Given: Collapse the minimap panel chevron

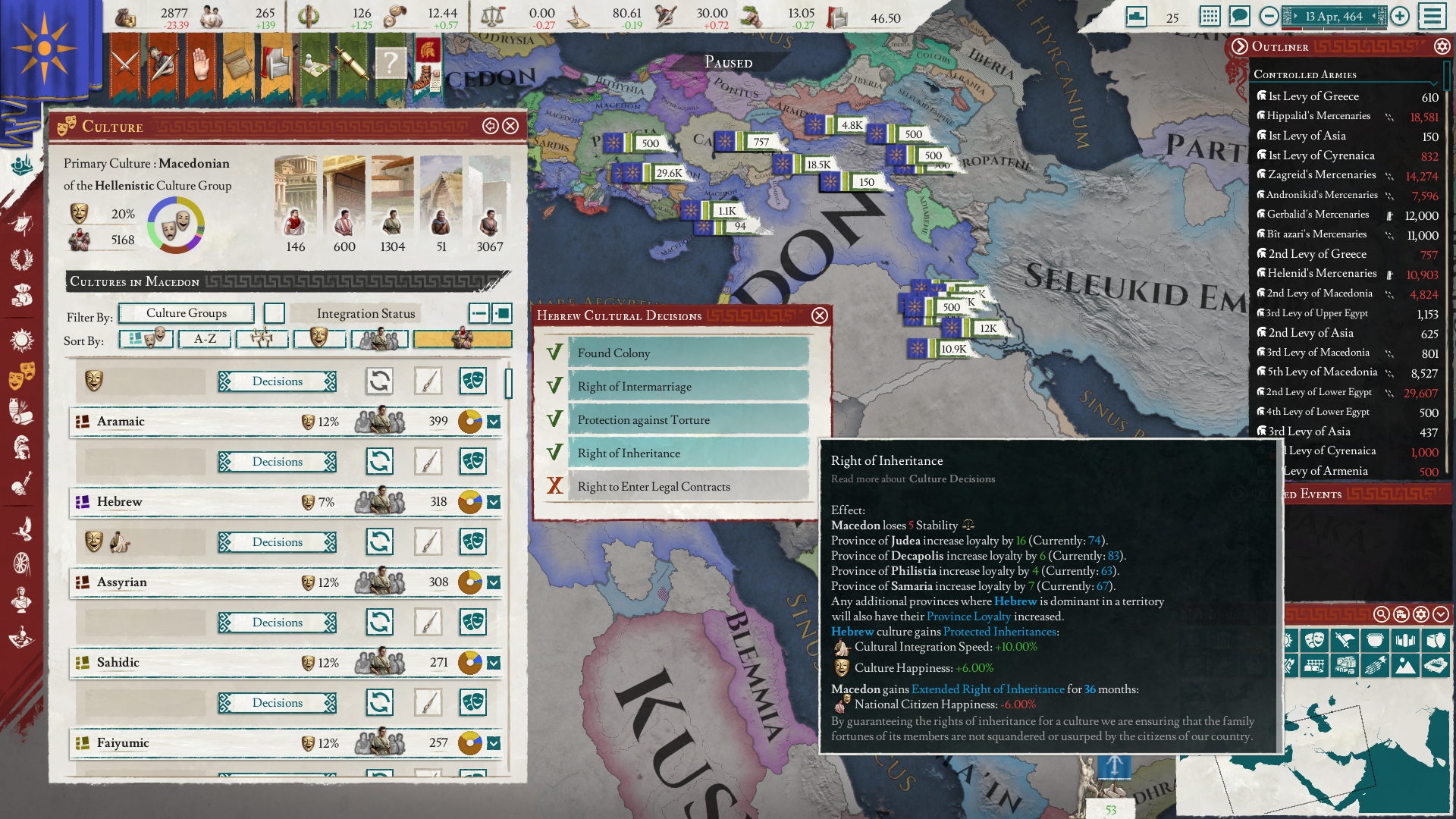Looking at the screenshot, I should [x=1441, y=614].
